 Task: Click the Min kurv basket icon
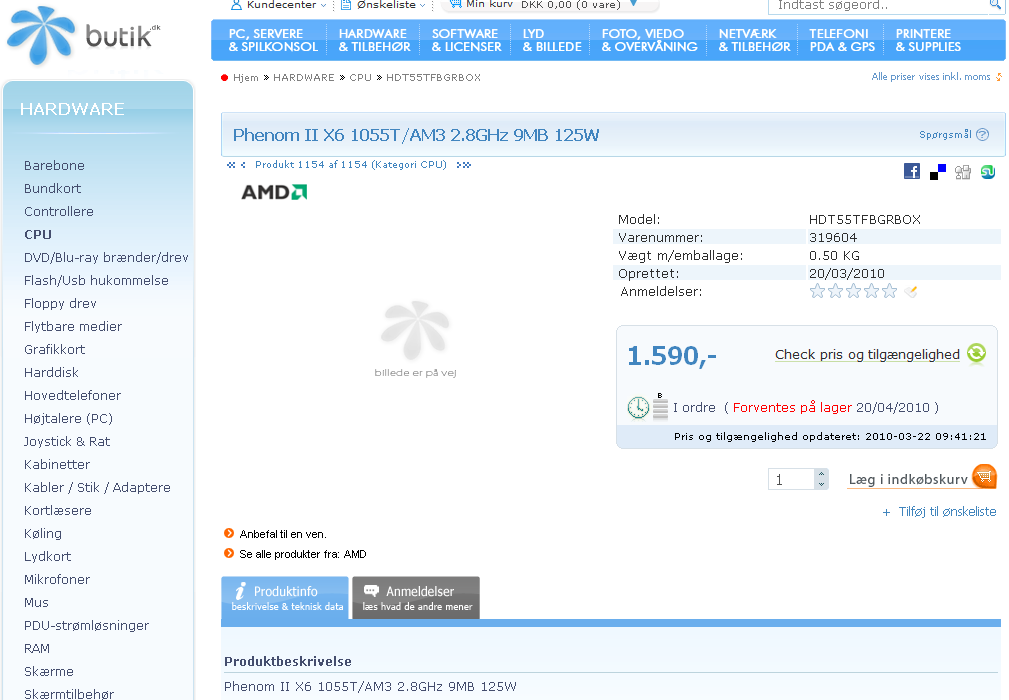tap(456, 4)
